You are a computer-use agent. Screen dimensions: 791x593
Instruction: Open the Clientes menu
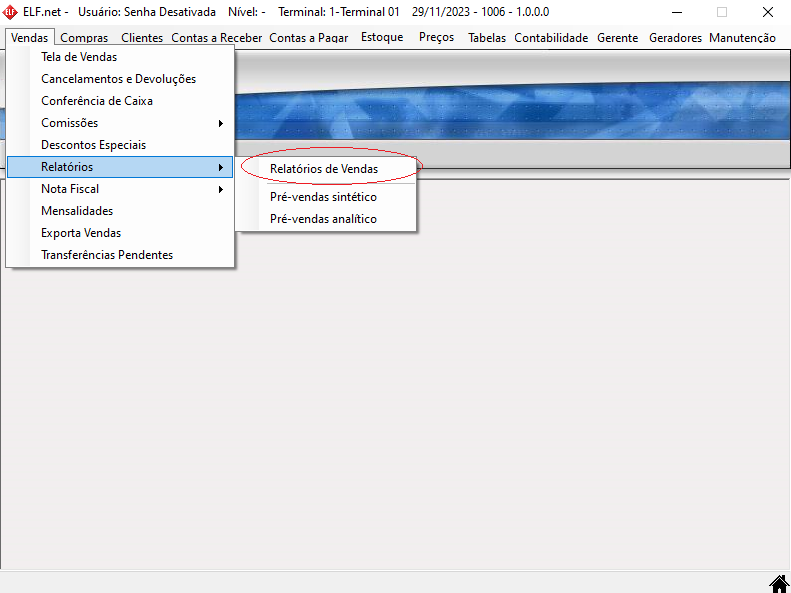click(x=142, y=38)
